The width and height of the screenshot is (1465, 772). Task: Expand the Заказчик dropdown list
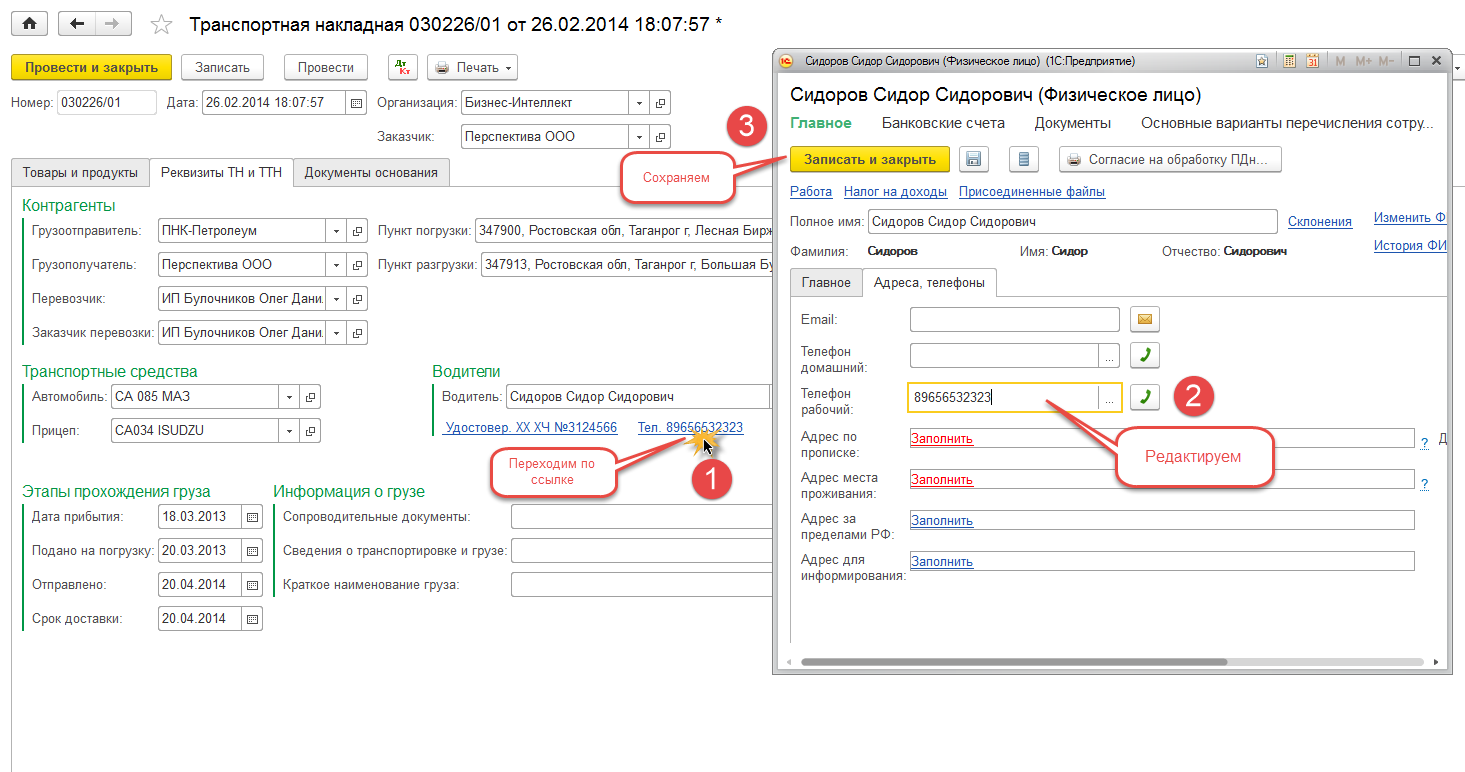tap(640, 137)
